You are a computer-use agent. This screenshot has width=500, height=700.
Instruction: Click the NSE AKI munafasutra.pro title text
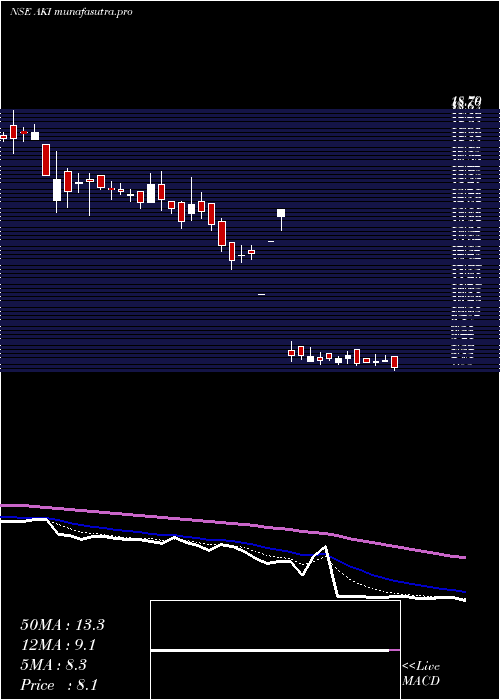point(71,12)
